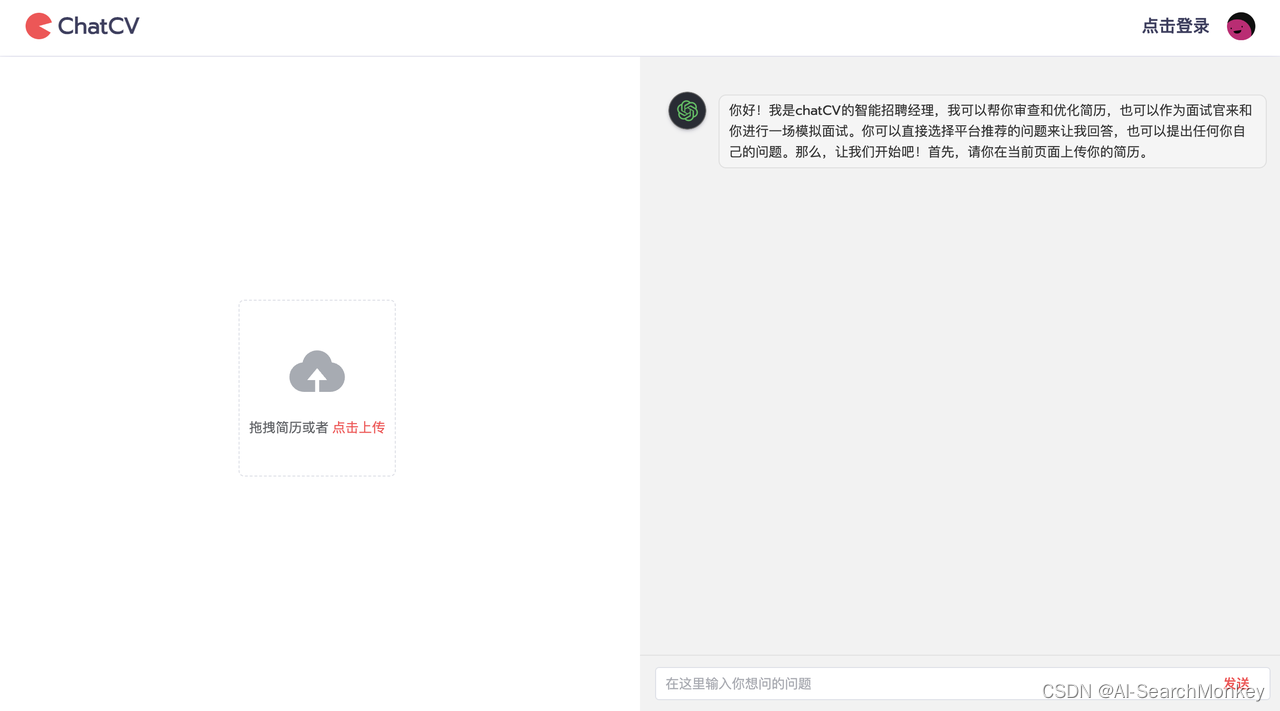Click the dashed resume drop zone
The width and height of the screenshot is (1280, 711).
pos(317,388)
